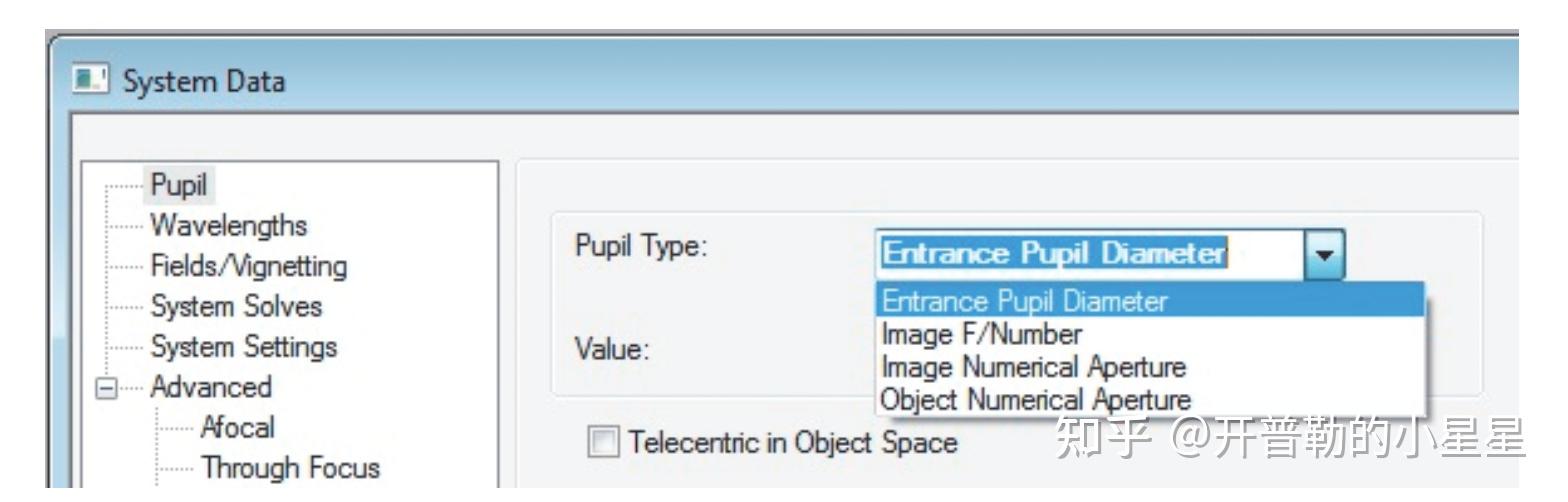The width and height of the screenshot is (1568, 502).
Task: Open Wavelengths settings in the tree
Action: point(229,223)
